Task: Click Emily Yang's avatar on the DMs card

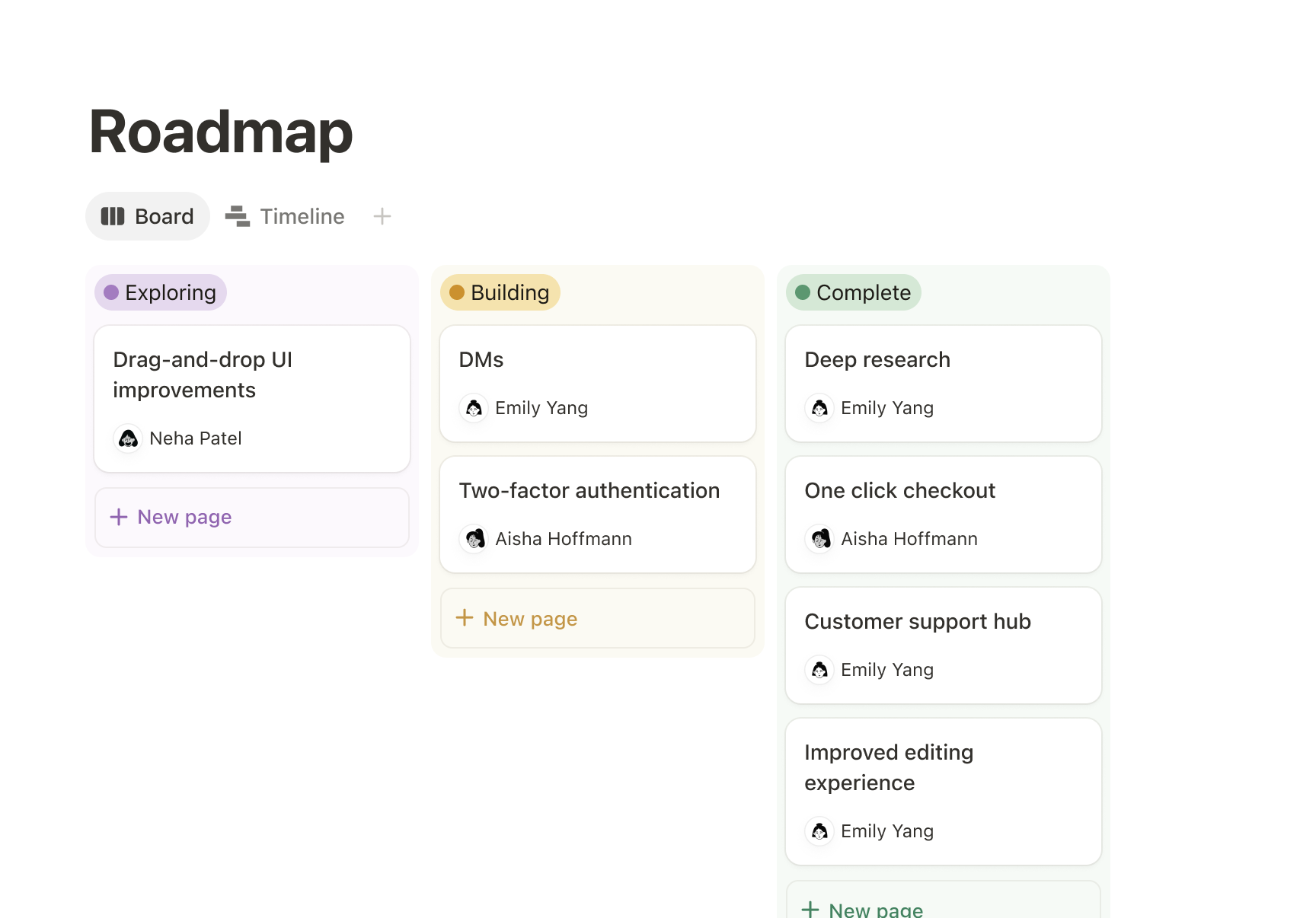Action: click(x=474, y=408)
